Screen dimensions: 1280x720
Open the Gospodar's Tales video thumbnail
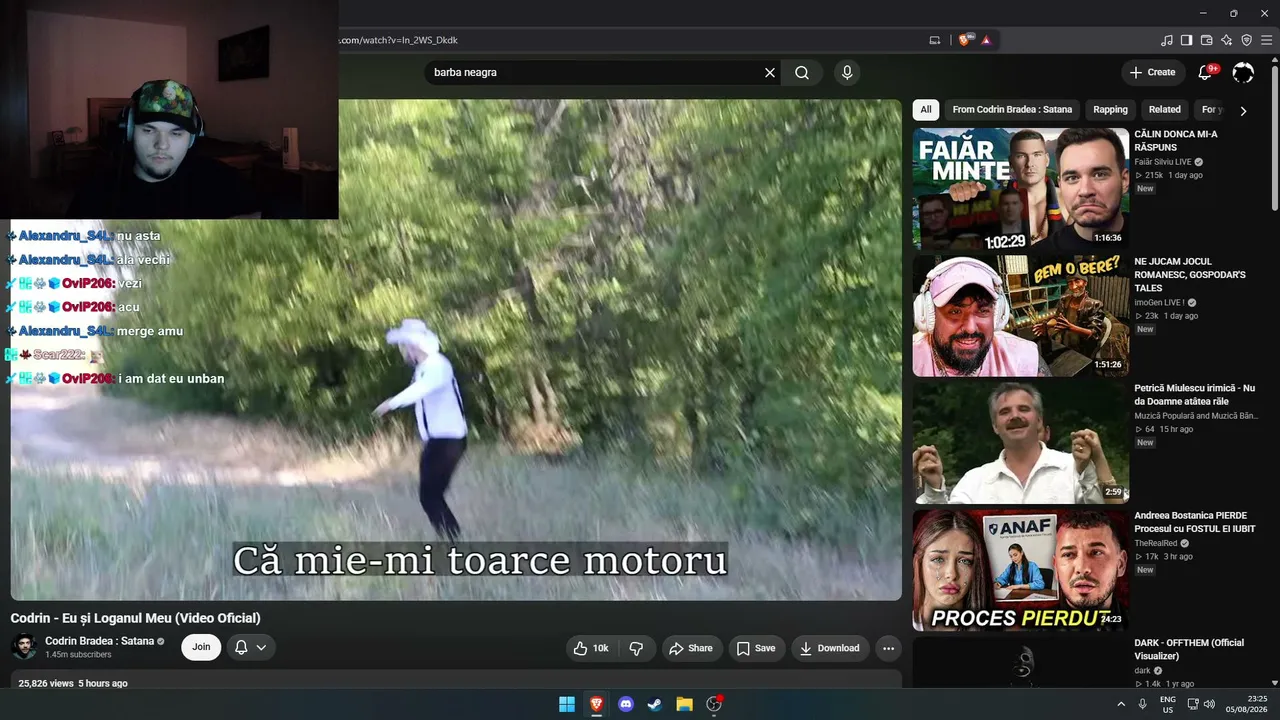coord(1021,316)
